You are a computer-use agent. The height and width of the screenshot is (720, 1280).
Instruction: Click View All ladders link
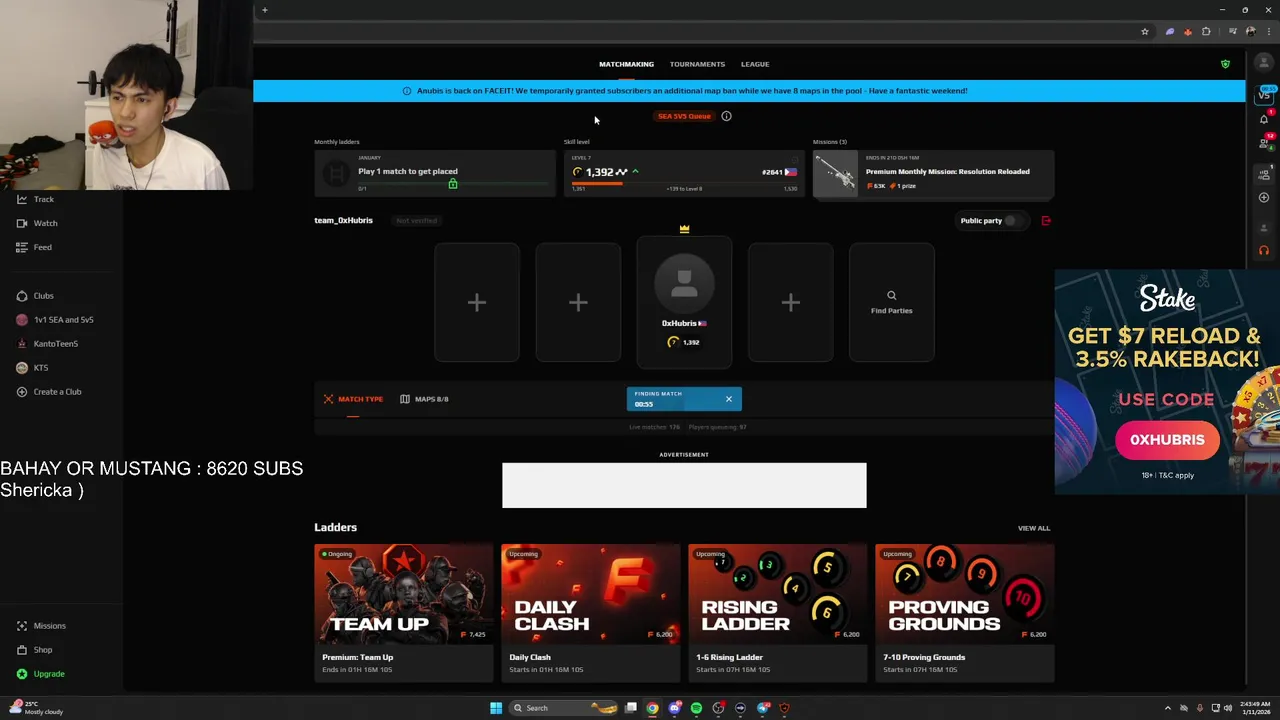pyautogui.click(x=1034, y=528)
